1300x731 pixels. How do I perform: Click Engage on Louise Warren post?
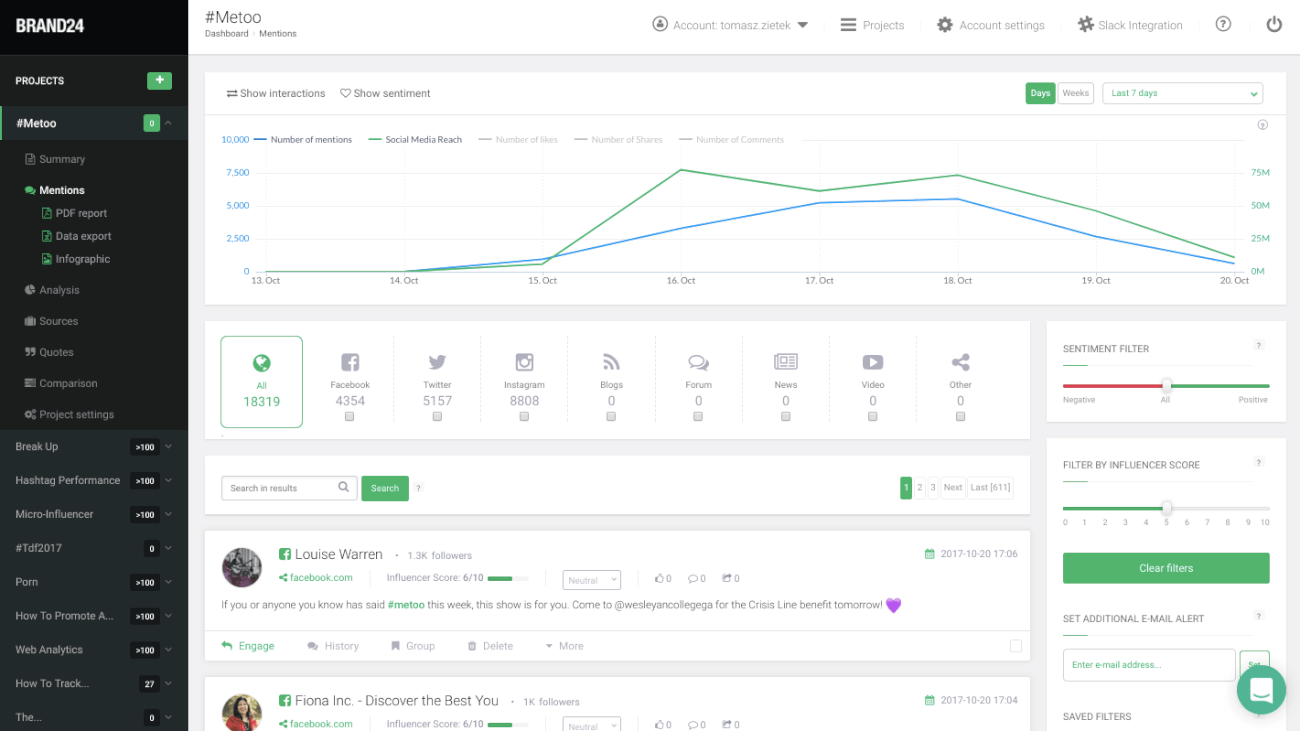click(x=248, y=646)
